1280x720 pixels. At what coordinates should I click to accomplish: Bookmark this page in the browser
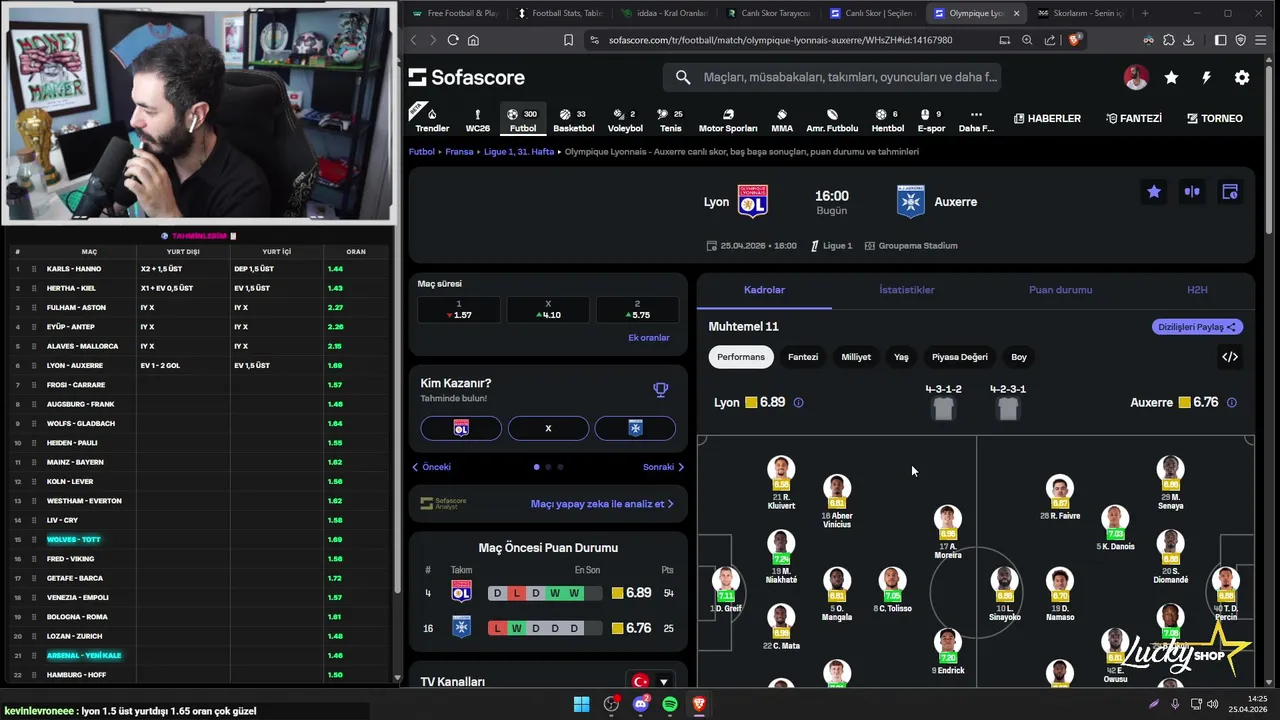coord(568,40)
